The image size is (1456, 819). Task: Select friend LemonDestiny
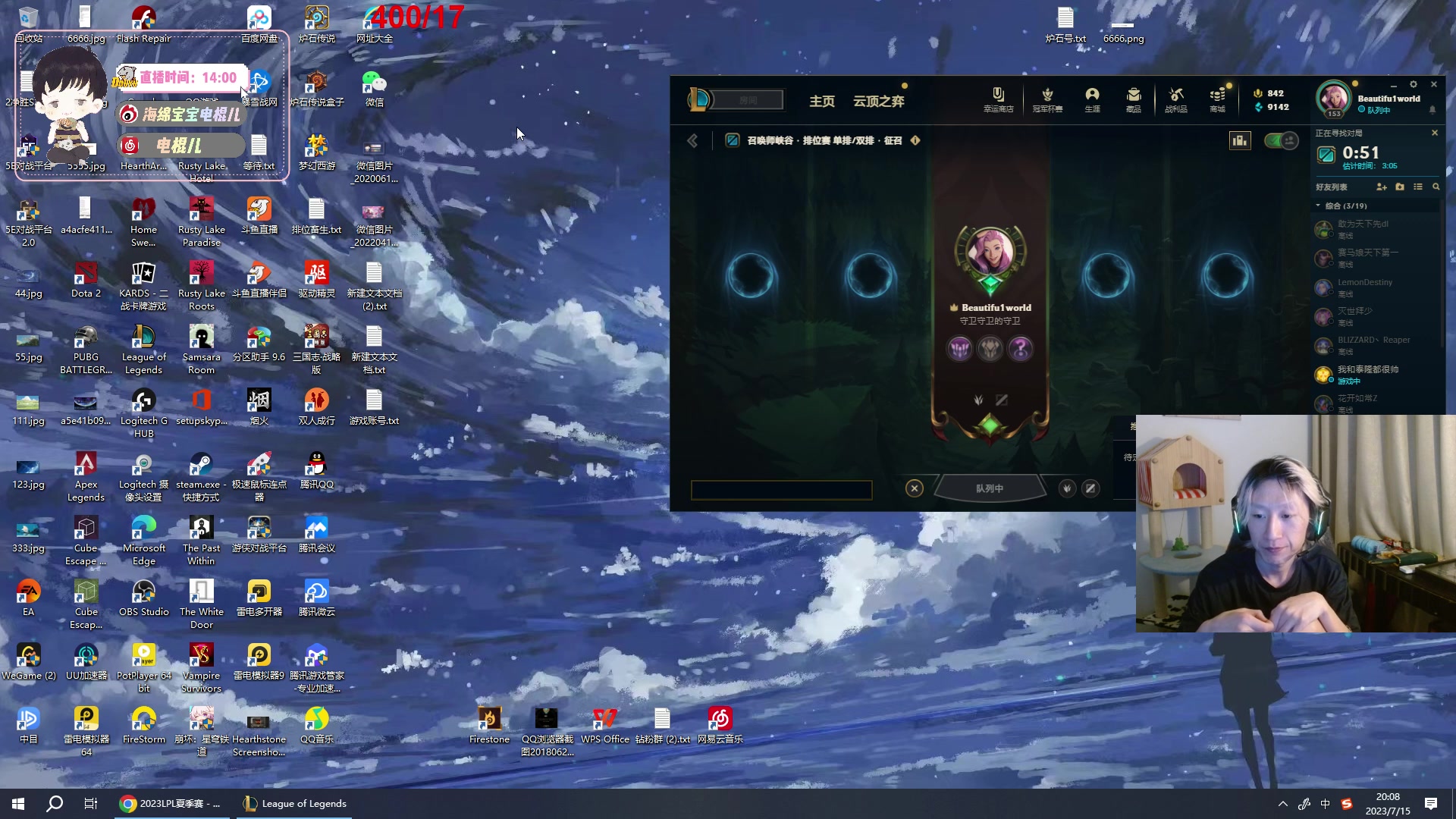tap(1377, 287)
